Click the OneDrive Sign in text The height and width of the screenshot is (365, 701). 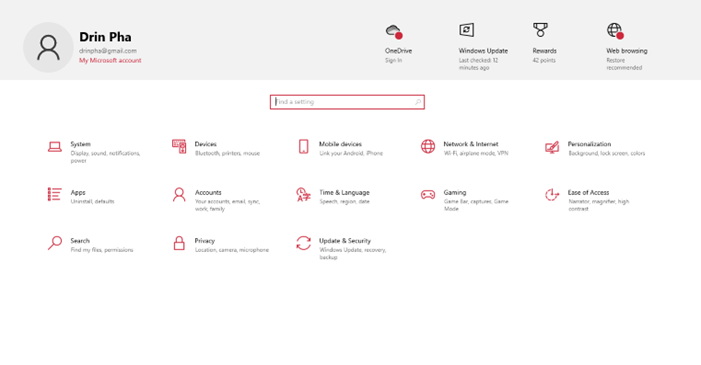393,60
